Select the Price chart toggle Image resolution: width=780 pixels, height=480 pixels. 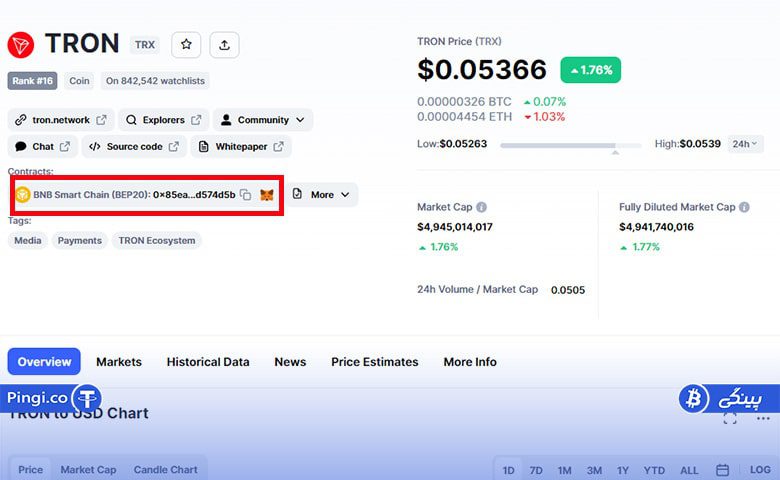point(30,470)
